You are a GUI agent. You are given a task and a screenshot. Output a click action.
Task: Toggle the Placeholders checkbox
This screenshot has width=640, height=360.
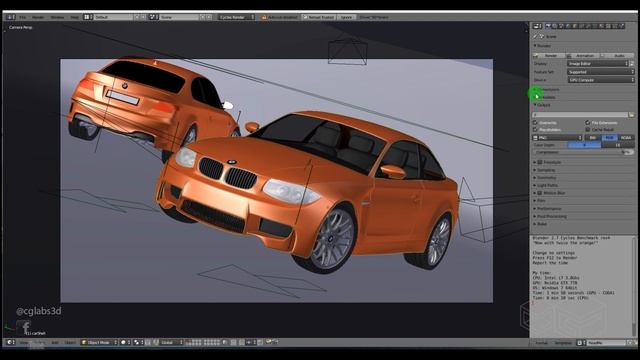(x=535, y=129)
